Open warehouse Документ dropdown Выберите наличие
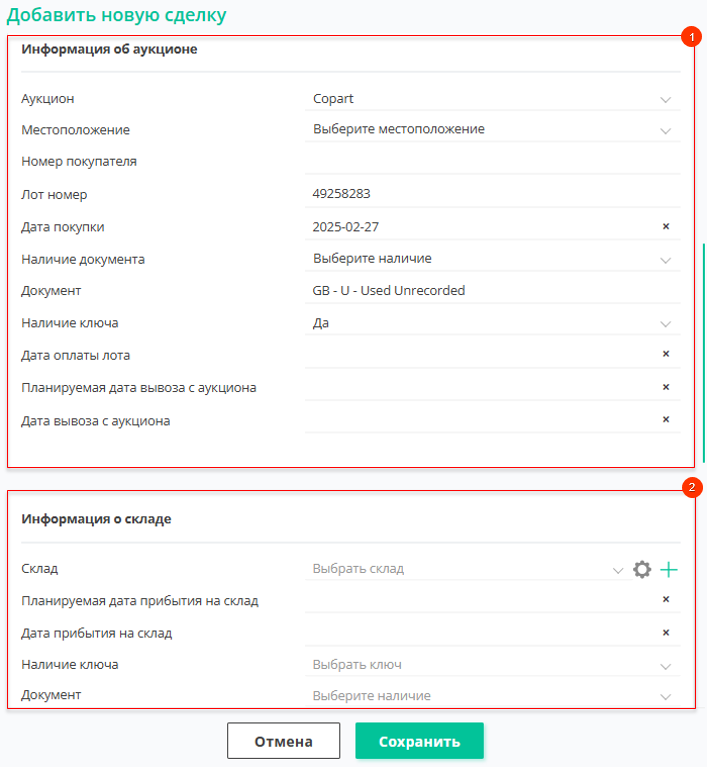 [493, 696]
